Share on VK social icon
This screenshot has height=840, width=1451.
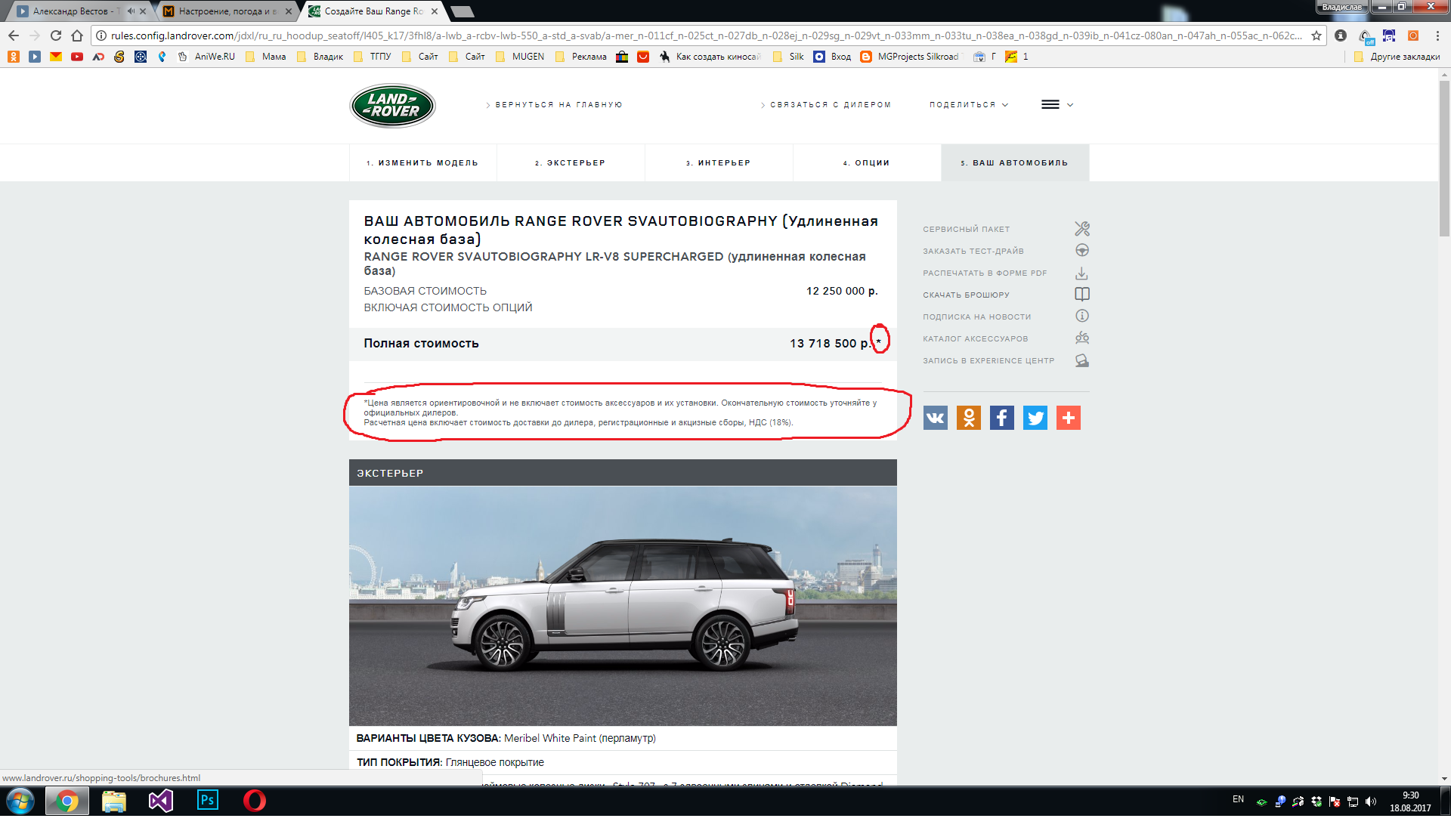coord(936,418)
